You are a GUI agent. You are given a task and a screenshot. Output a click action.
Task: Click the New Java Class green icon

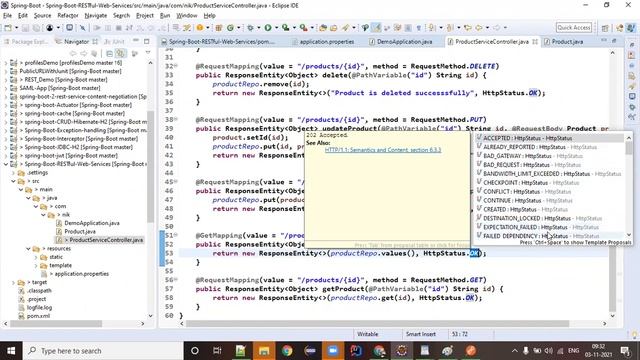pyautogui.click(x=230, y=28)
